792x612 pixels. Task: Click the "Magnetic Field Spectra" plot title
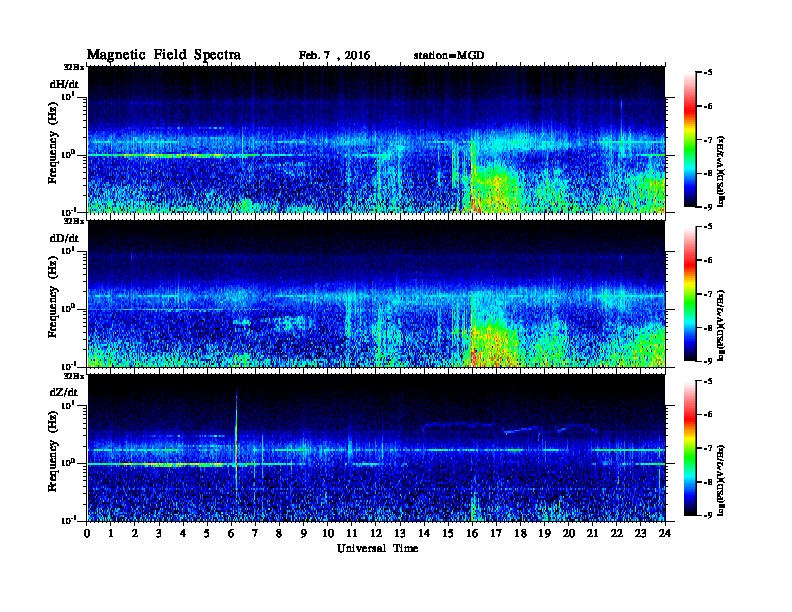[164, 55]
